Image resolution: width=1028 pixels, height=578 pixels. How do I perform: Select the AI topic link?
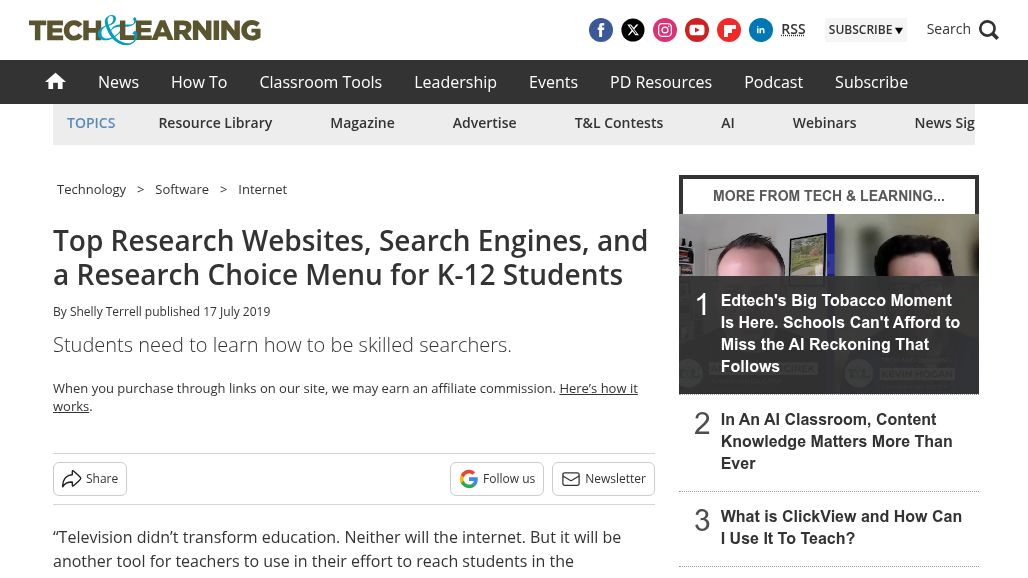tap(728, 123)
